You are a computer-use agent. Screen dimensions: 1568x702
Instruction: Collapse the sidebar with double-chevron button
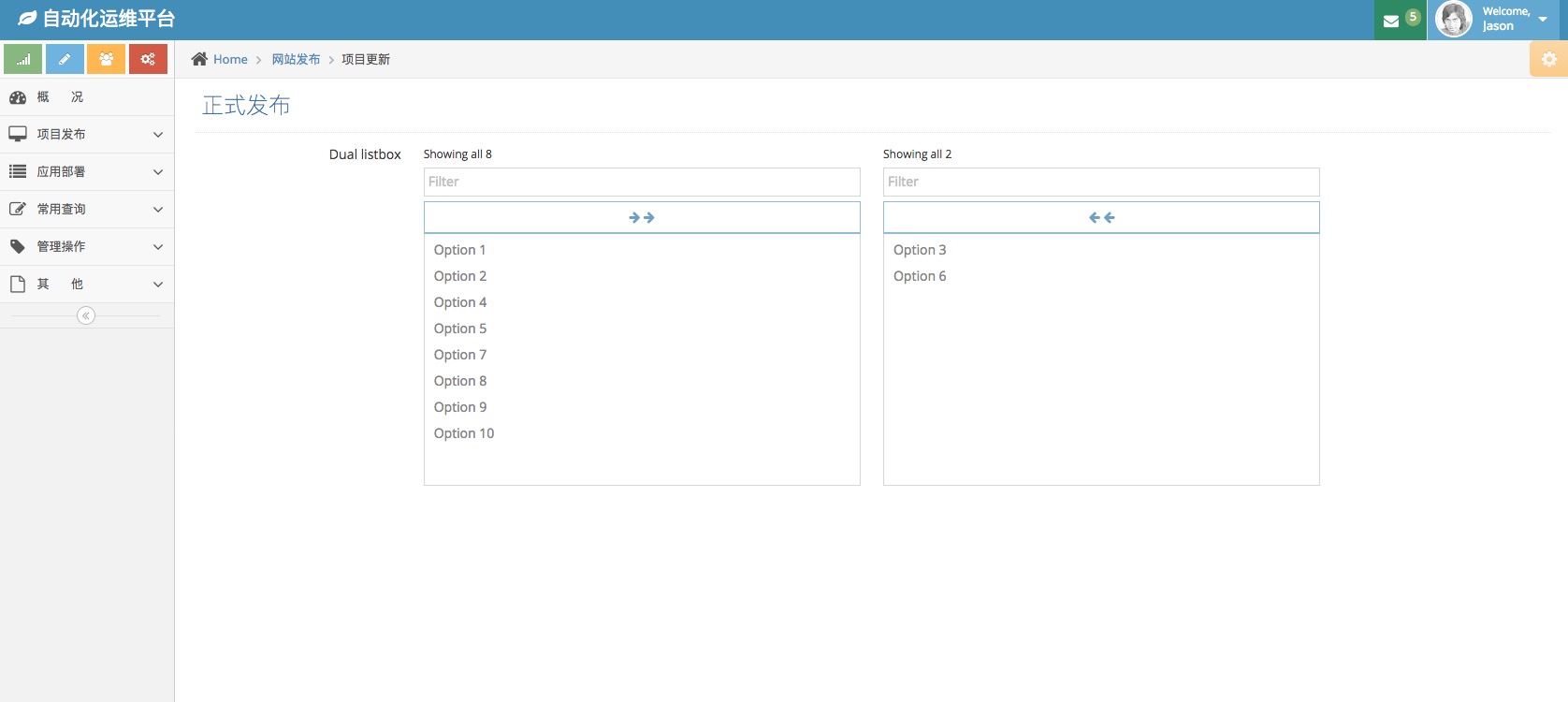pos(86,315)
